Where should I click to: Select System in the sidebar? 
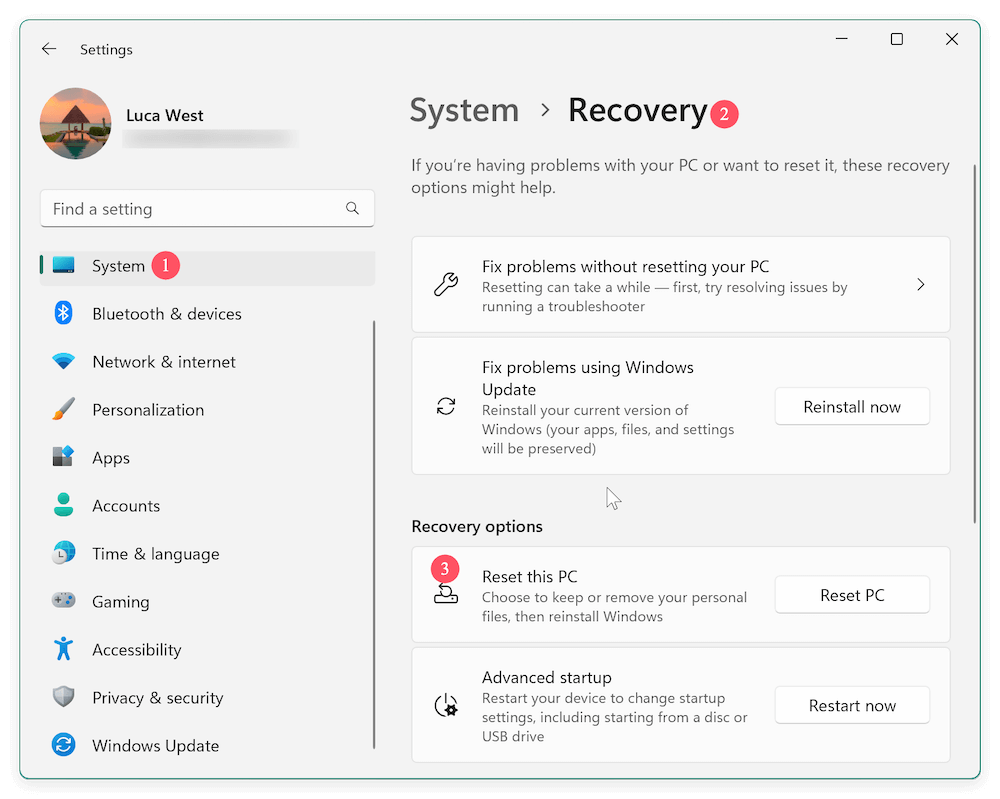[118, 266]
